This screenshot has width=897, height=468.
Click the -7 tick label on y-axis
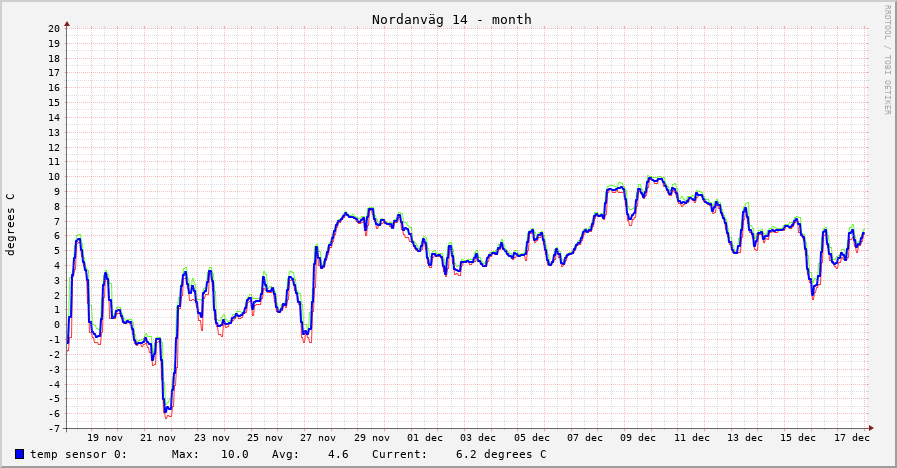click(x=55, y=428)
